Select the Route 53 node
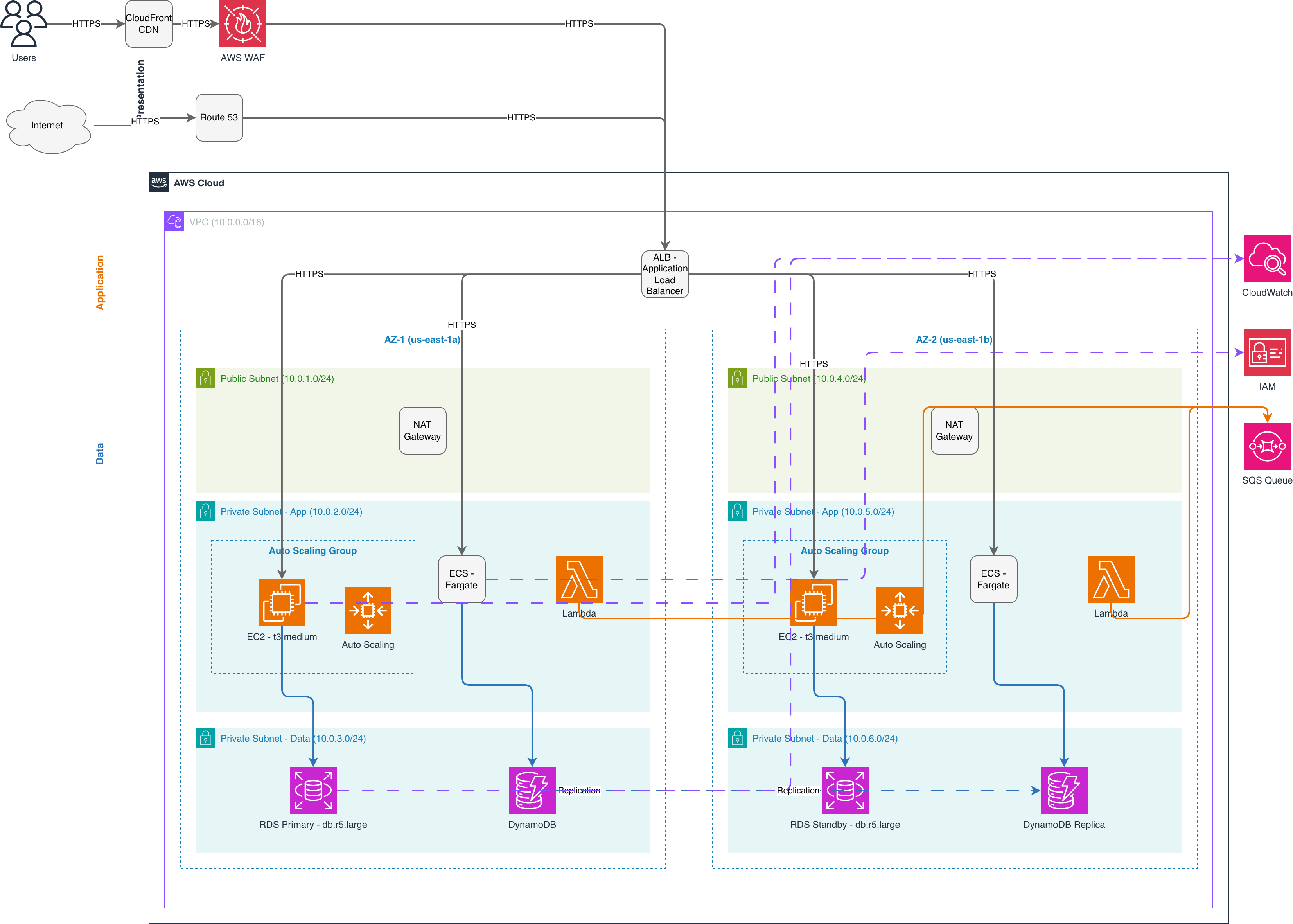Viewport: 1293px width, 924px height. [x=219, y=118]
